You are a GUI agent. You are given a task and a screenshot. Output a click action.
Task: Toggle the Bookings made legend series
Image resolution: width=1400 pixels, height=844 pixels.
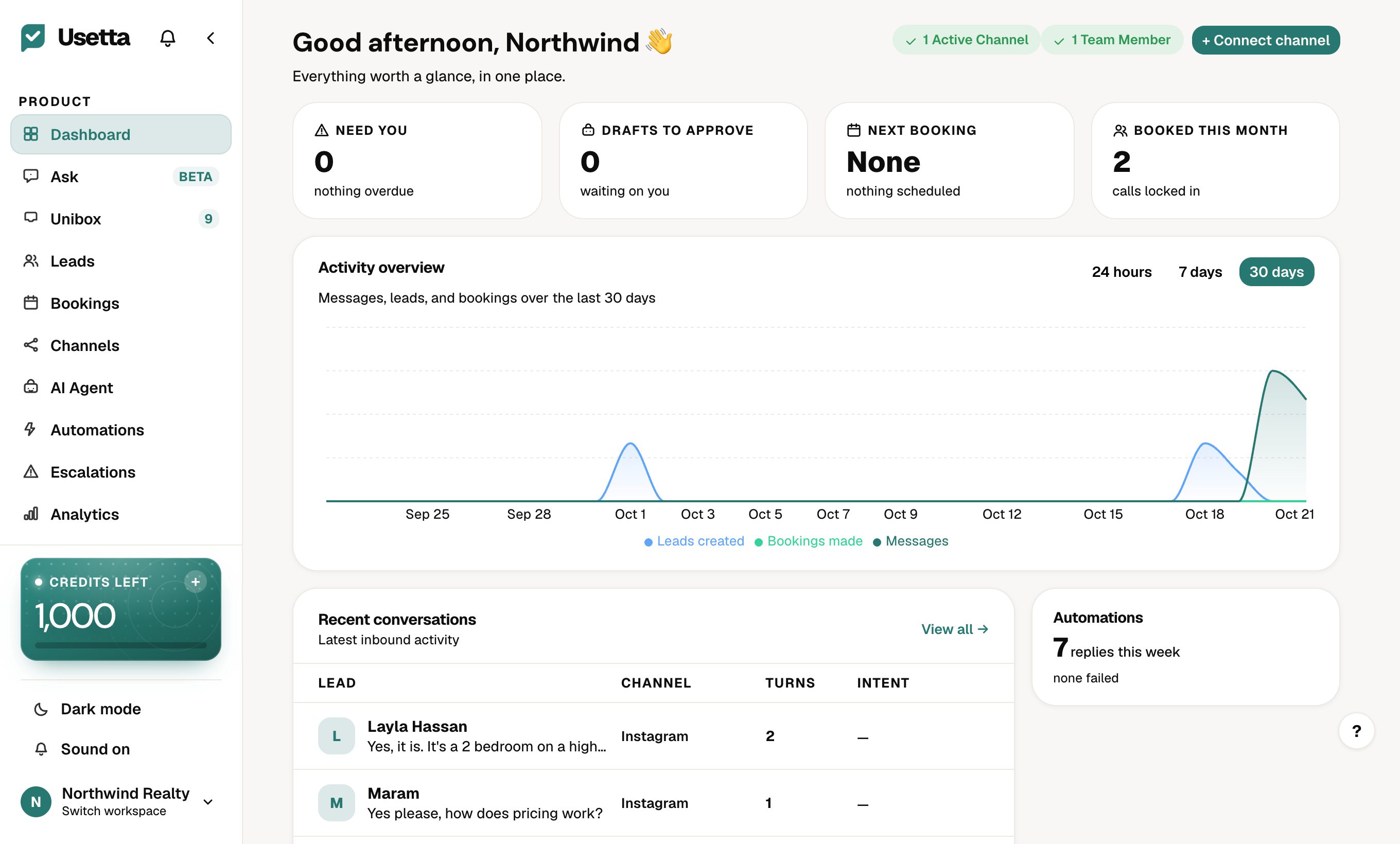(808, 541)
